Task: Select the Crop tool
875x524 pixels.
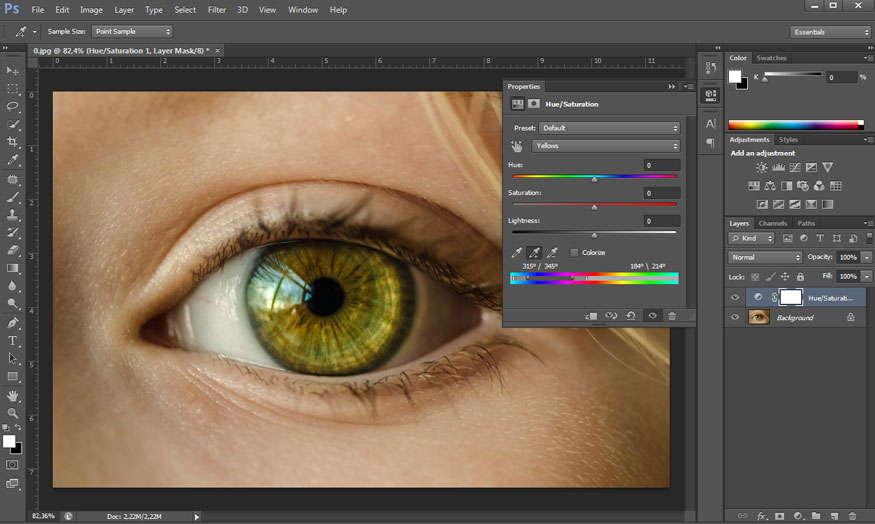Action: pos(13,142)
